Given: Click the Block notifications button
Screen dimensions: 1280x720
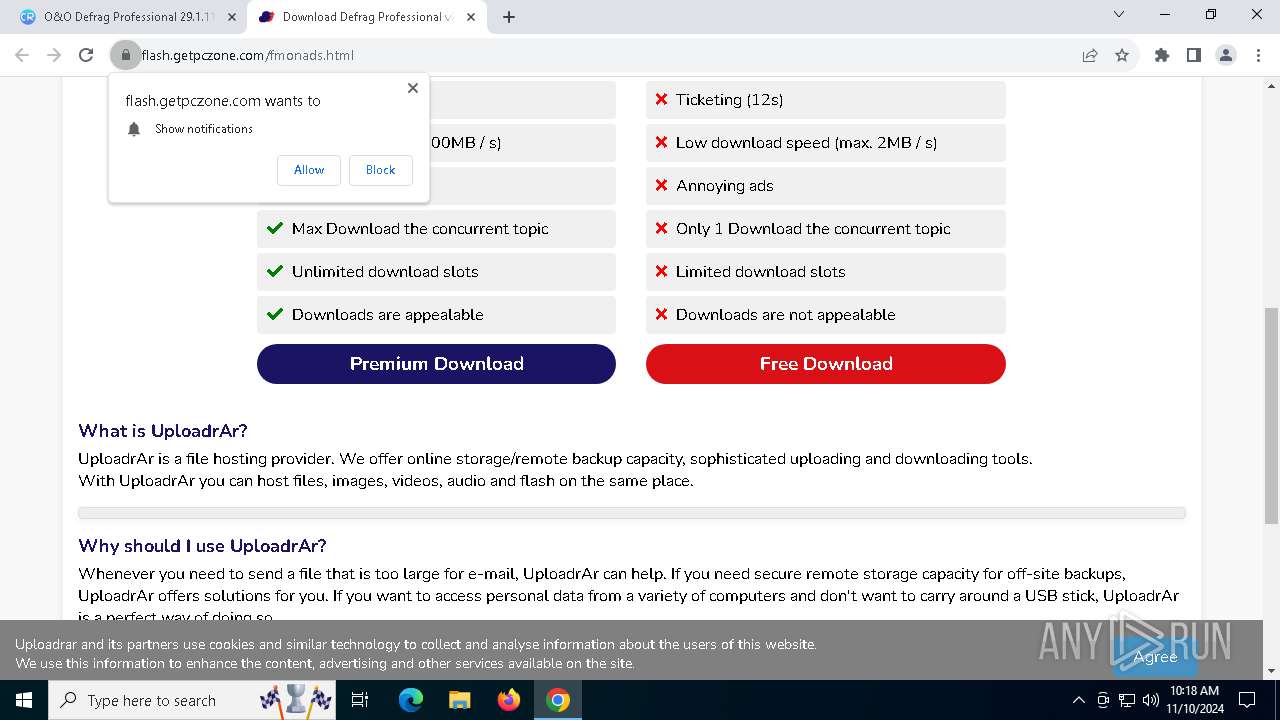Looking at the screenshot, I should pyautogui.click(x=380, y=170).
